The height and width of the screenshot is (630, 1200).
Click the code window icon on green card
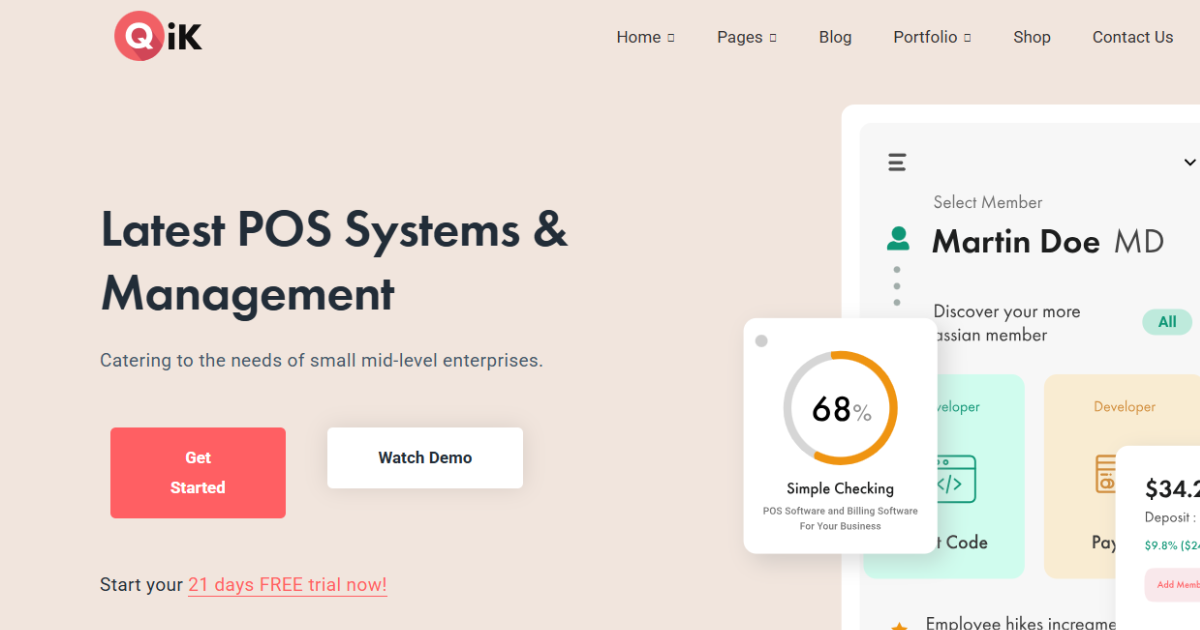coord(955,479)
